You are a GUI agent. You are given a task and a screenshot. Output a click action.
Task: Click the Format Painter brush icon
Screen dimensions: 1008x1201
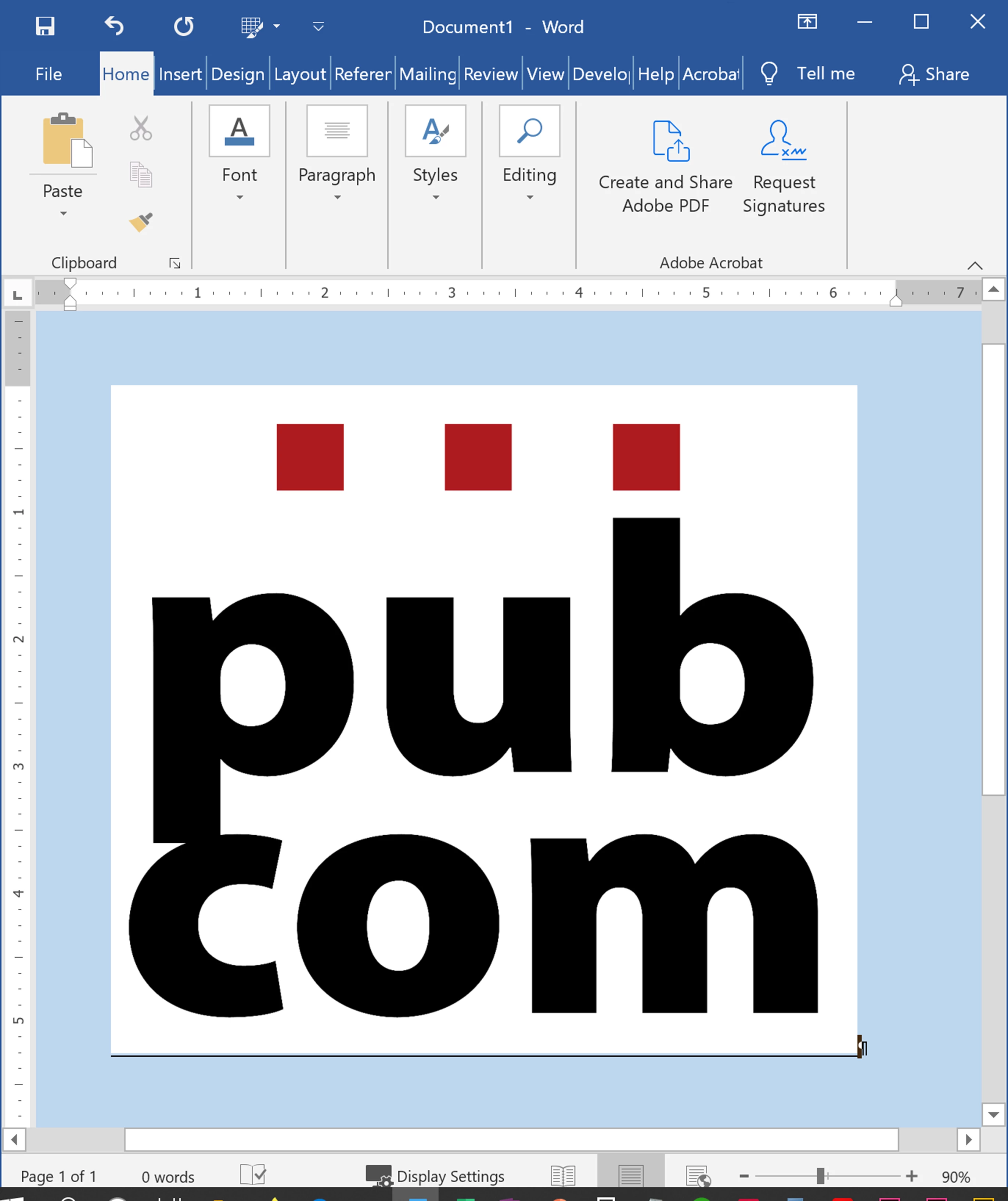point(141,222)
